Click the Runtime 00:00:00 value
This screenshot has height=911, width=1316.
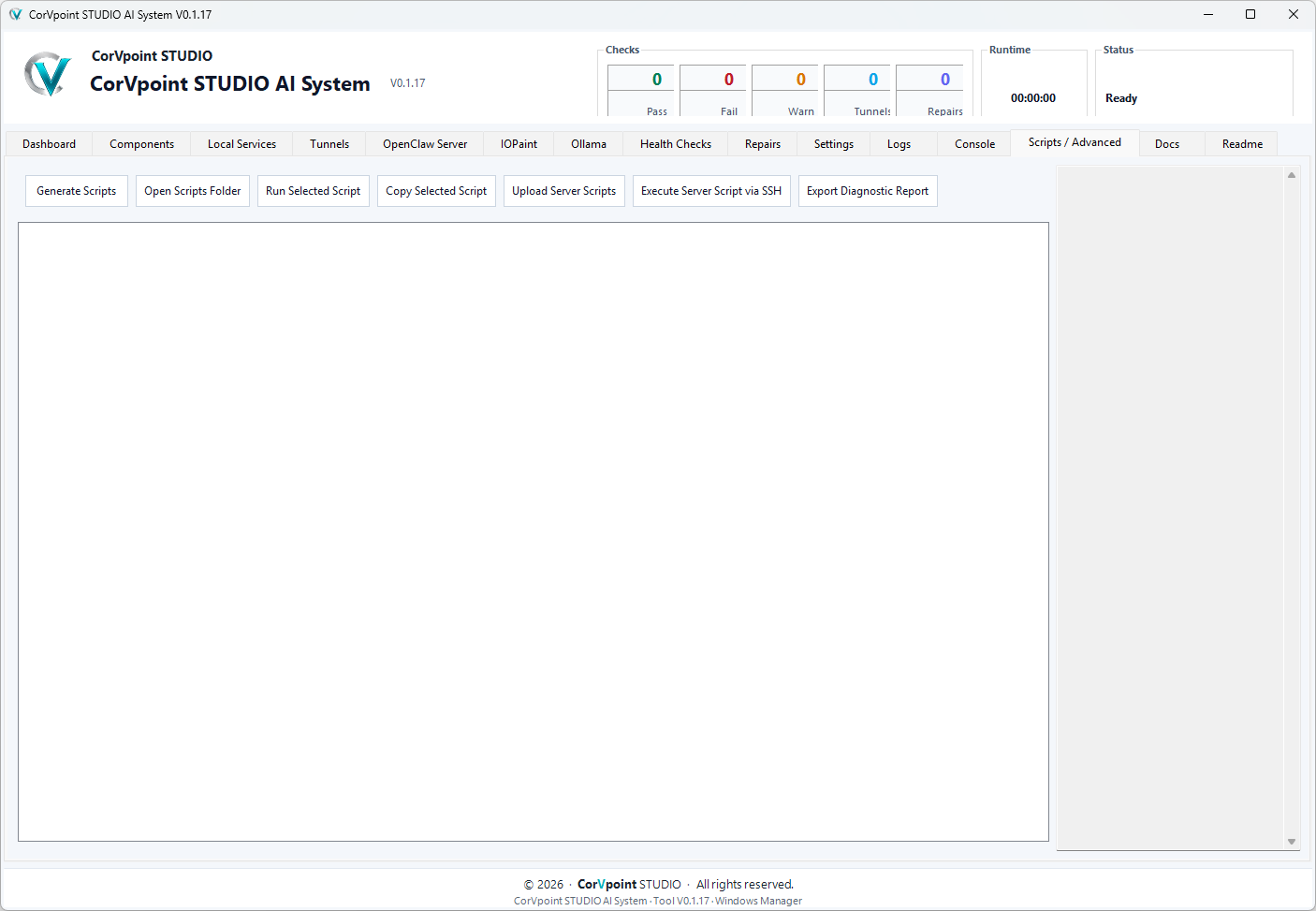1033,98
